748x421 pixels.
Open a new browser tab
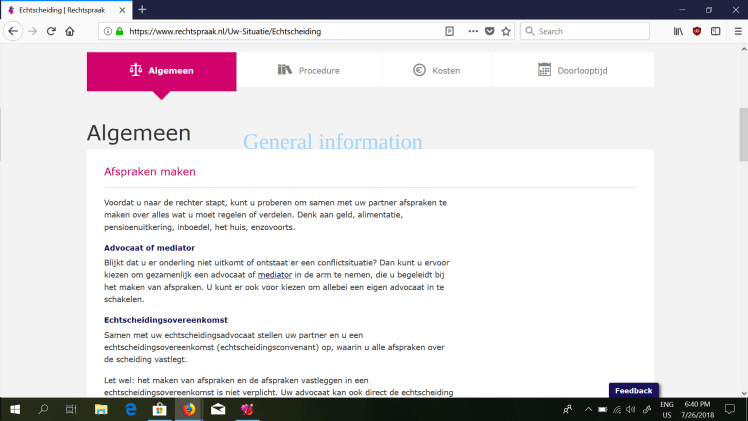pos(142,9)
